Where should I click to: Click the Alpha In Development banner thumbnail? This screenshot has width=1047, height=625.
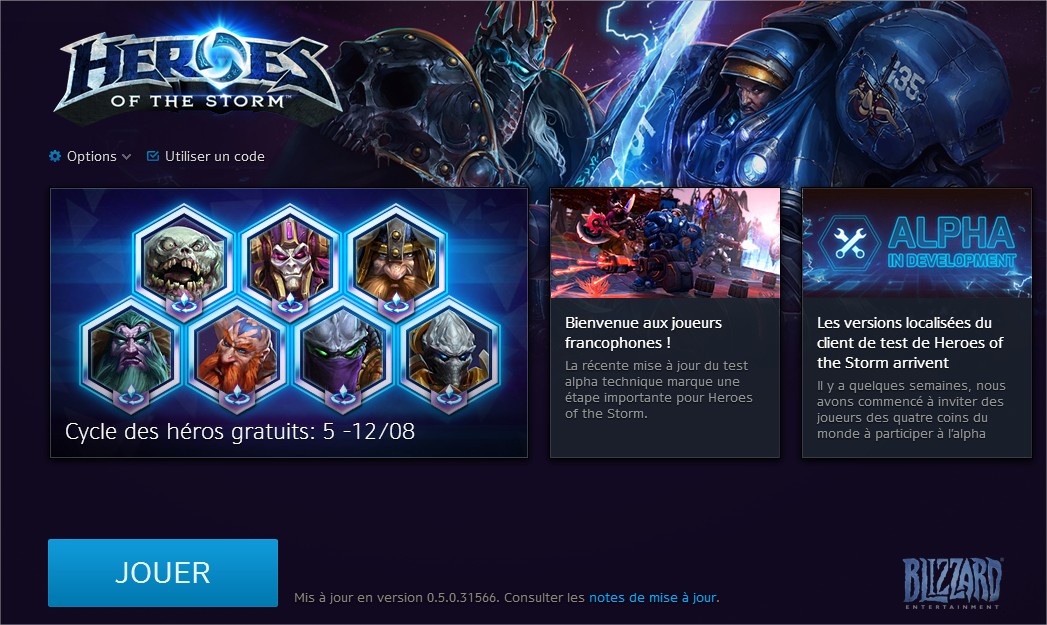point(917,243)
